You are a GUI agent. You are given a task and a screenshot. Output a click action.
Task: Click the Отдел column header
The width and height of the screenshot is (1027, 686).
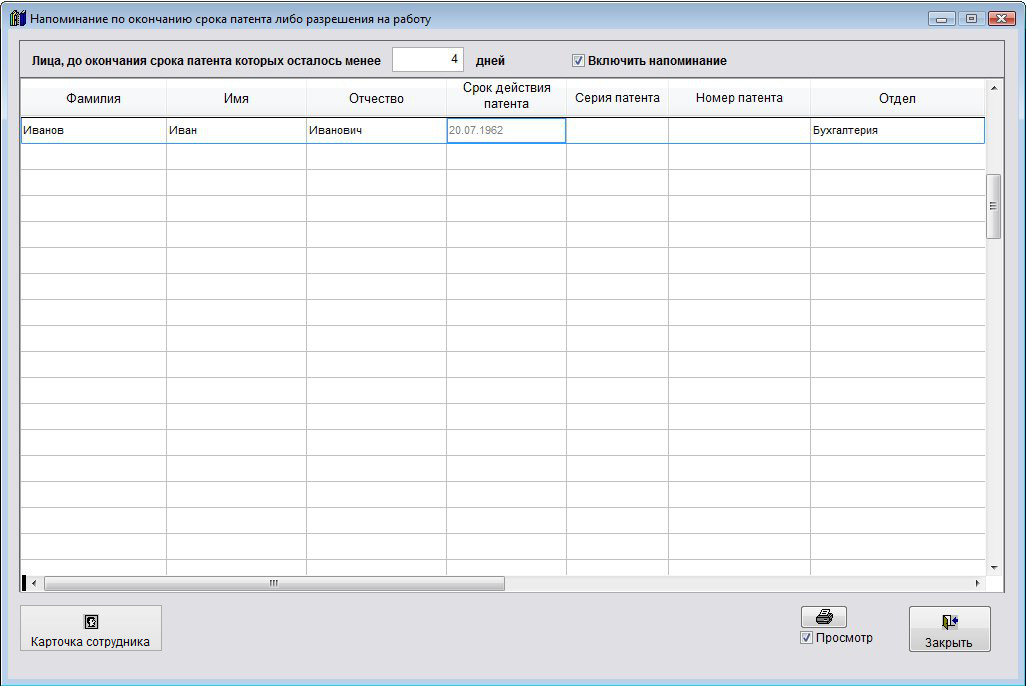pos(897,98)
